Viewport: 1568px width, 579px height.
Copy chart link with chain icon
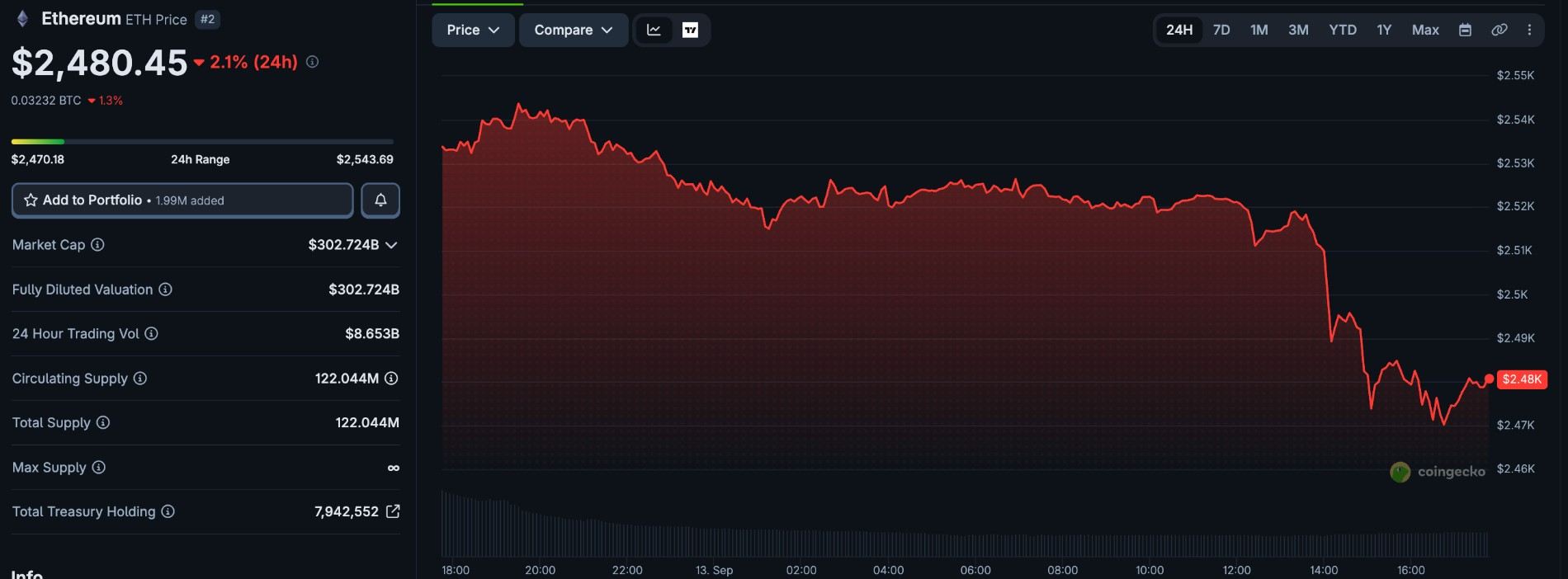pyautogui.click(x=1500, y=30)
